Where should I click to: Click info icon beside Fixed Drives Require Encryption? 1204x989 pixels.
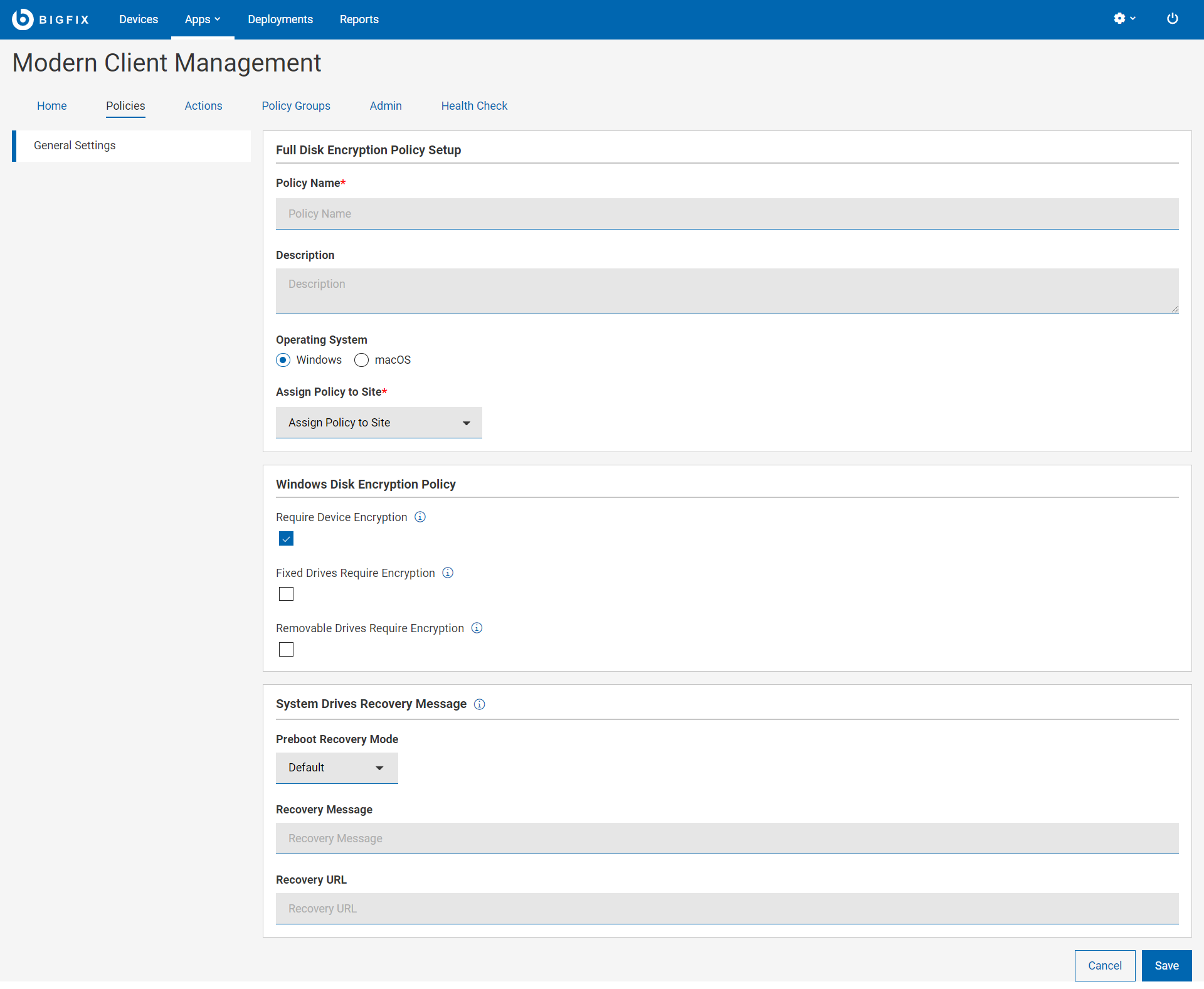[448, 573]
